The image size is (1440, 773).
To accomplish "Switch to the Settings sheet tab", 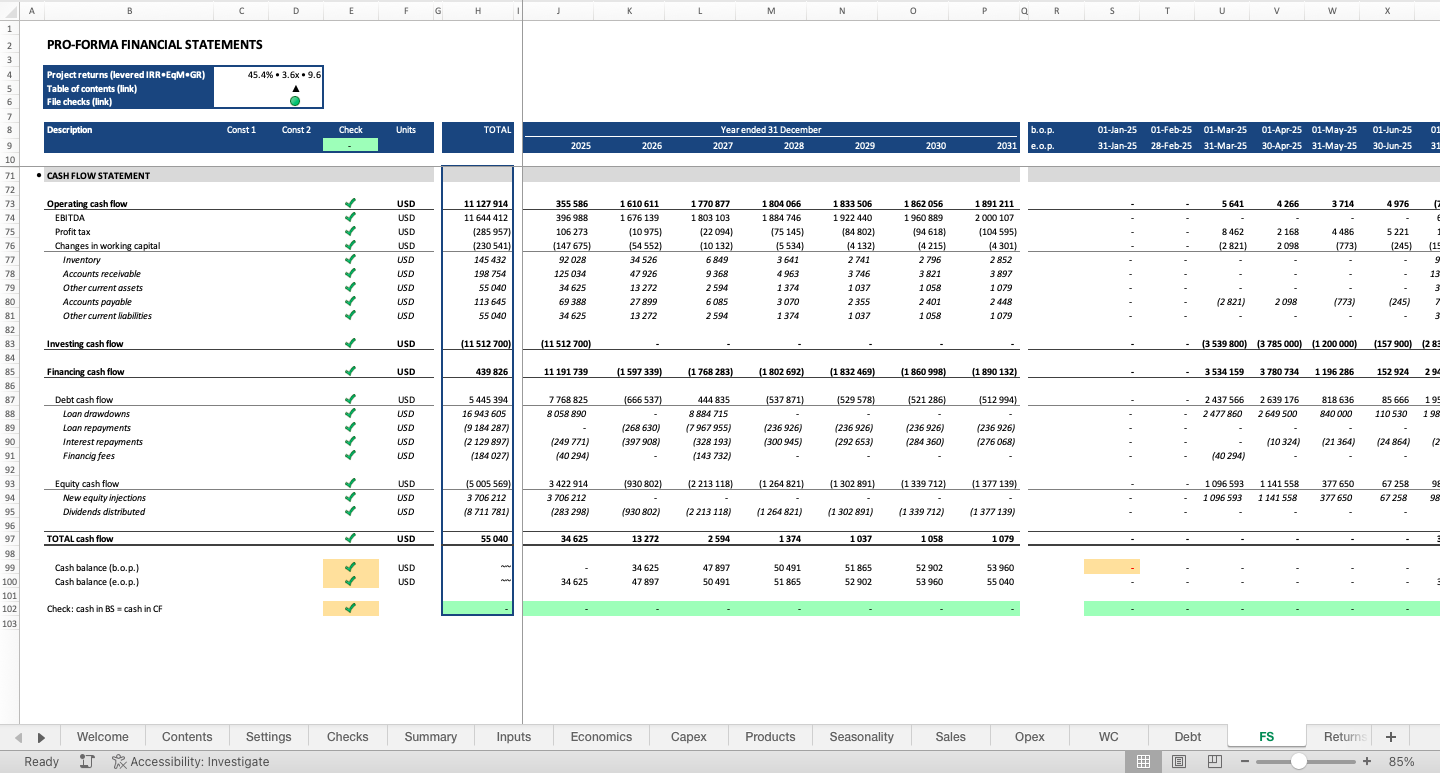I will click(268, 737).
